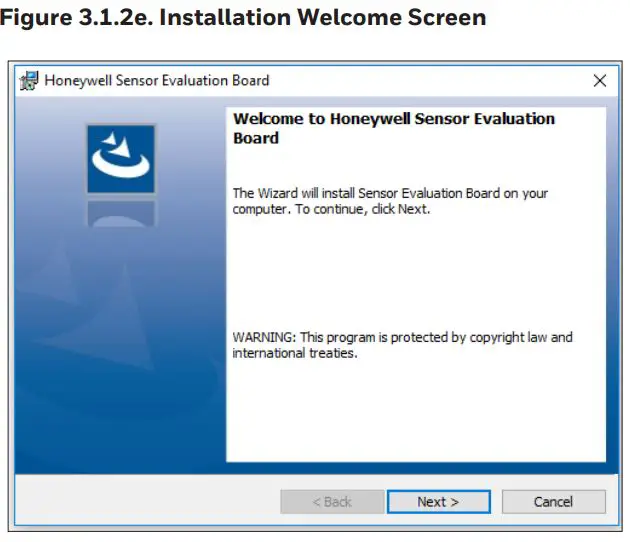Click the greyed-out < Back button

pyautogui.click(x=332, y=501)
